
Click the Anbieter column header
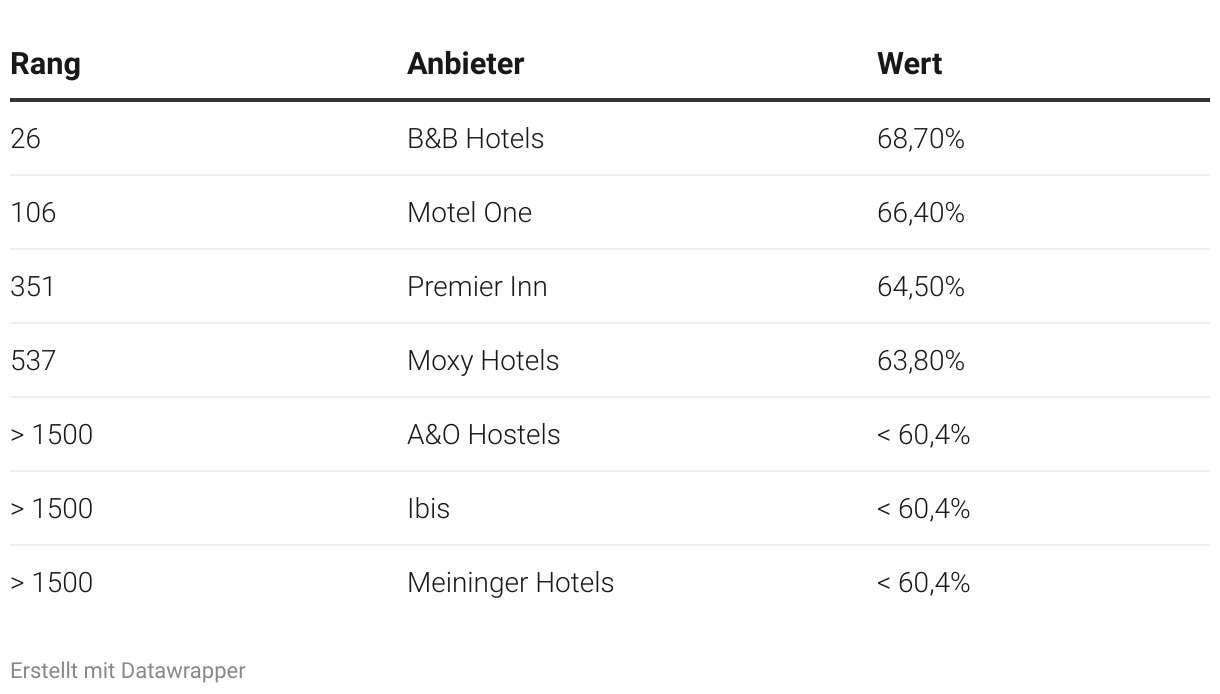click(465, 64)
